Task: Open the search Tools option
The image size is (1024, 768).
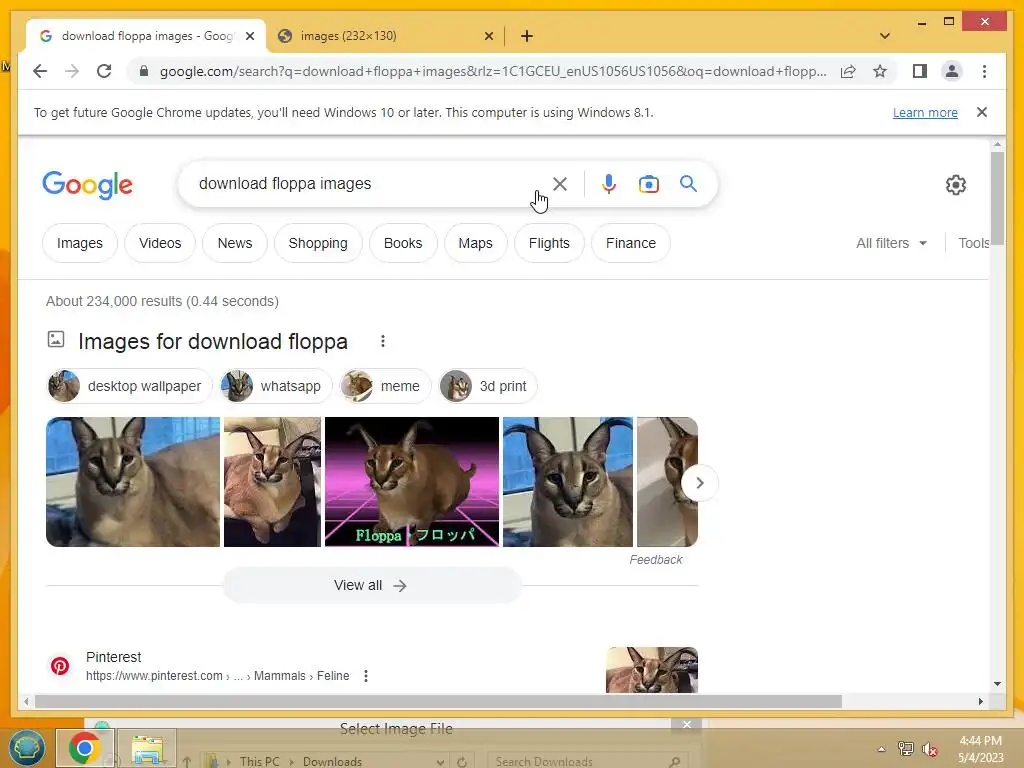Action: (973, 243)
